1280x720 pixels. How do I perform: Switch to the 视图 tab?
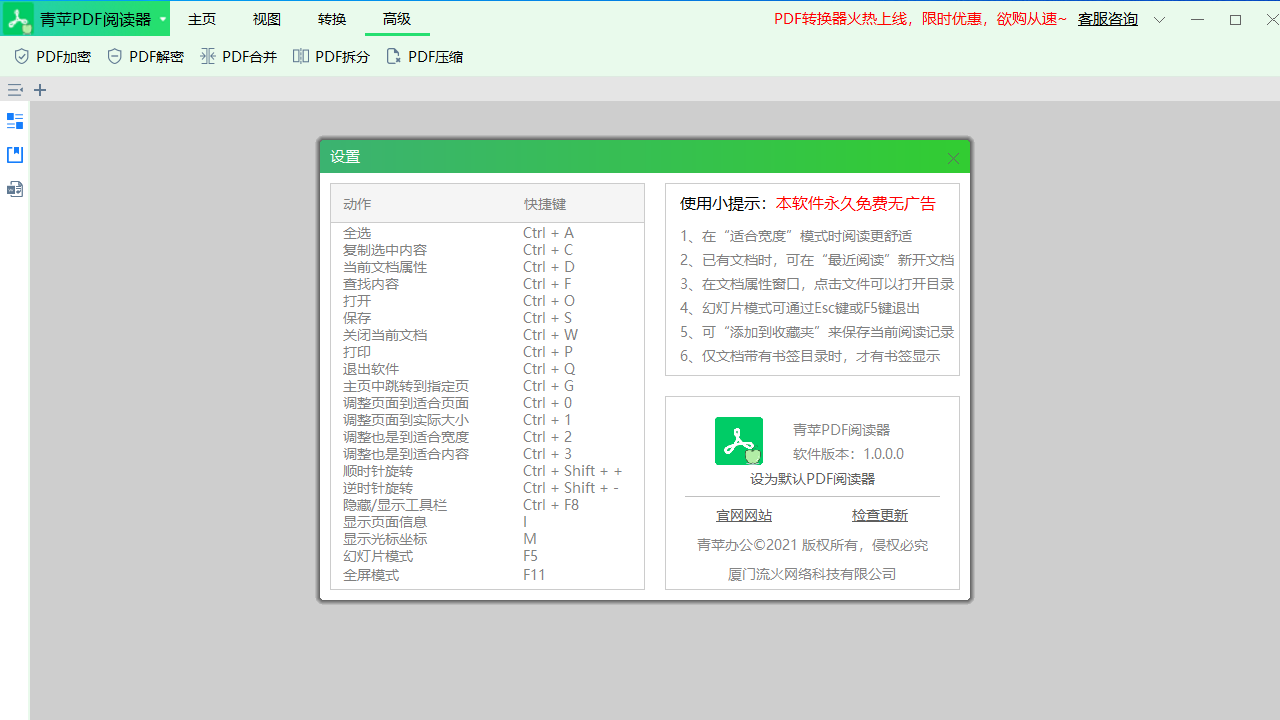[266, 18]
